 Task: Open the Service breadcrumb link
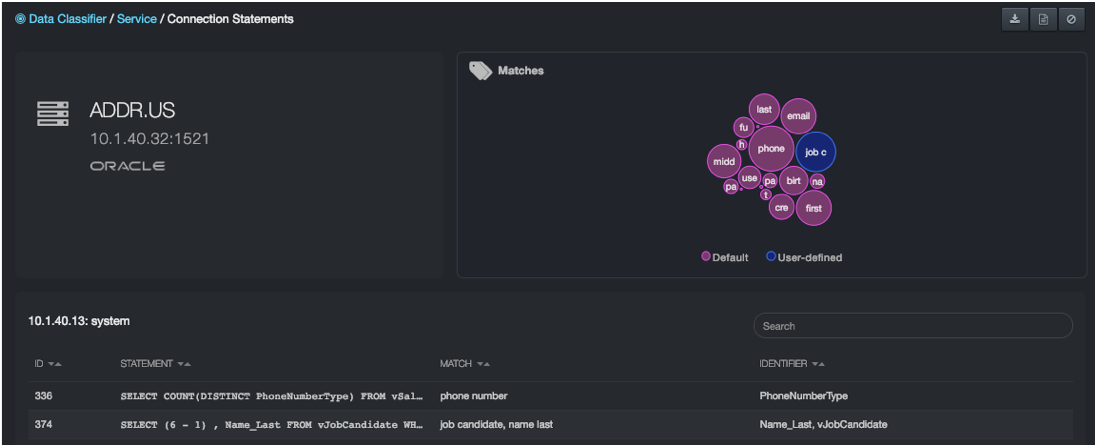coord(137,19)
